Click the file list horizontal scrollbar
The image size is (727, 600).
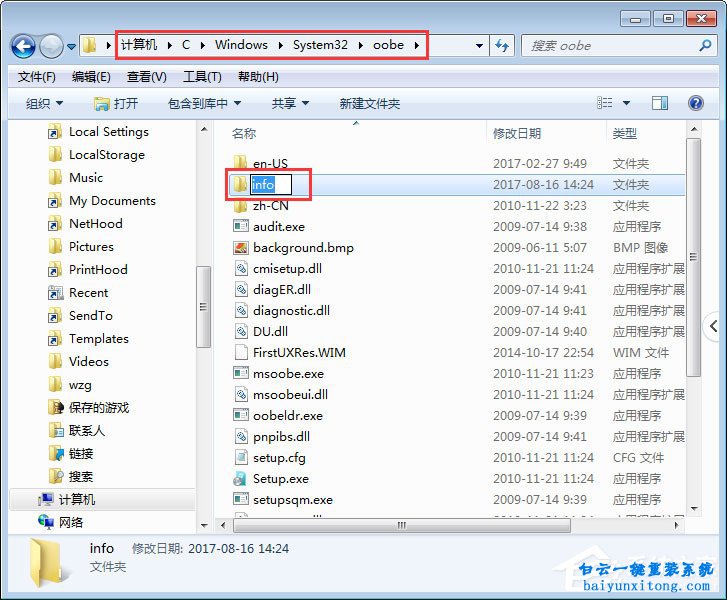(402, 525)
